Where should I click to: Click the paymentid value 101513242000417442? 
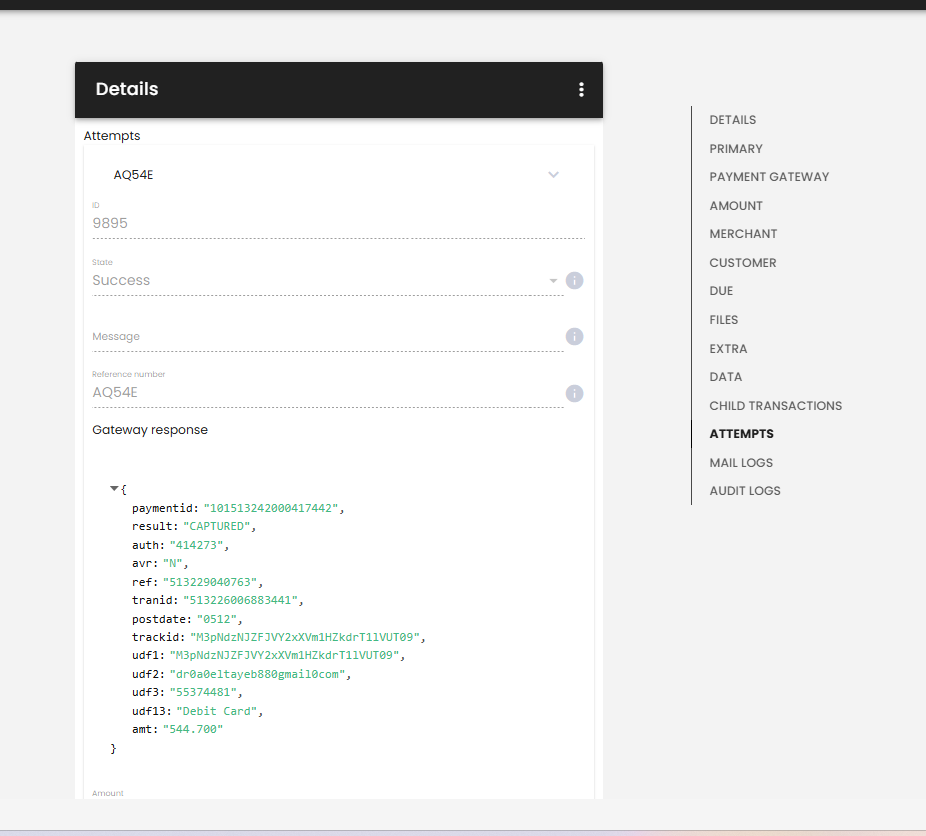[271, 508]
